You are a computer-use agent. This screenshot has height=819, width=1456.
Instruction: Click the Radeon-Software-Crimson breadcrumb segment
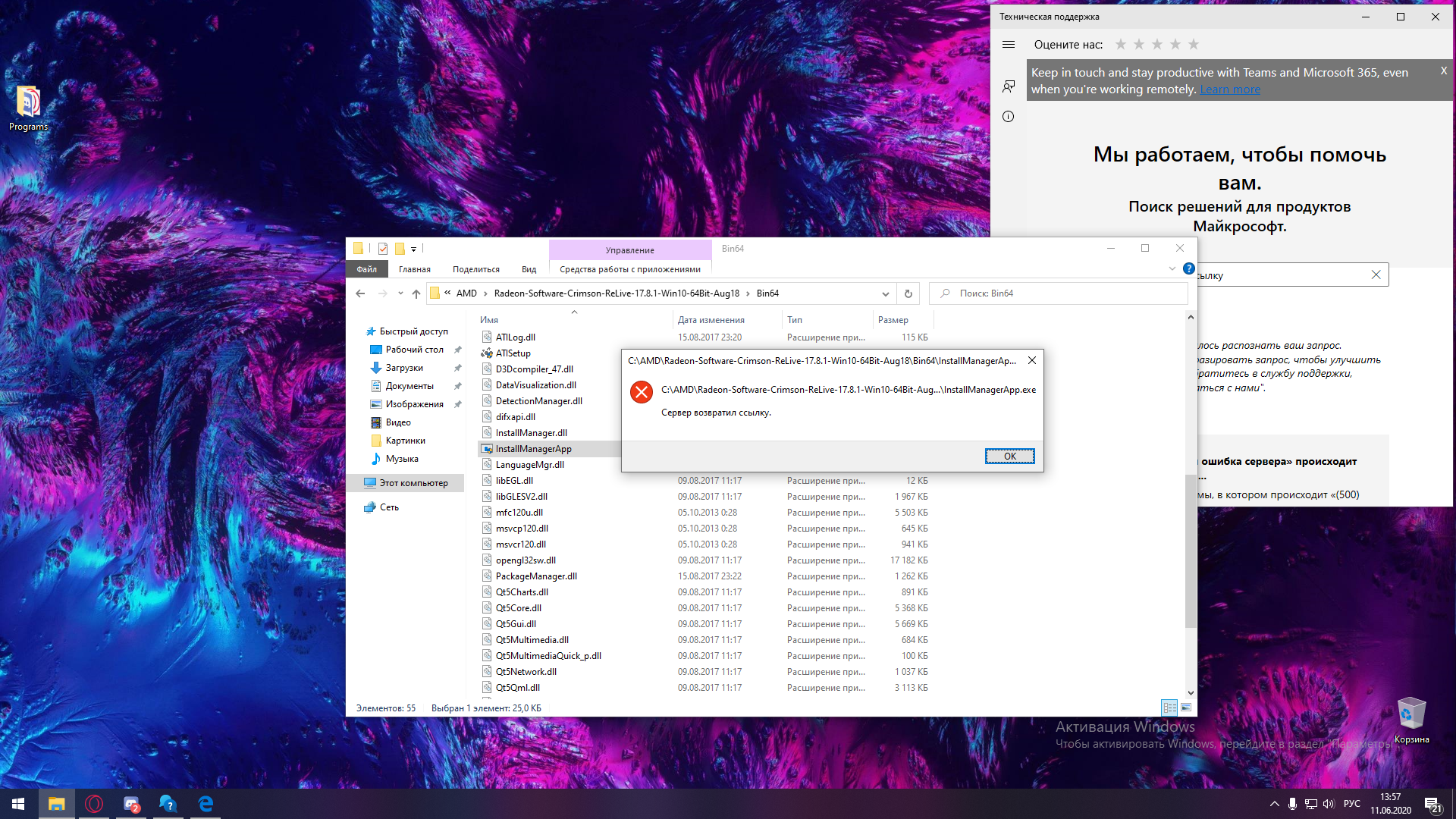[616, 293]
